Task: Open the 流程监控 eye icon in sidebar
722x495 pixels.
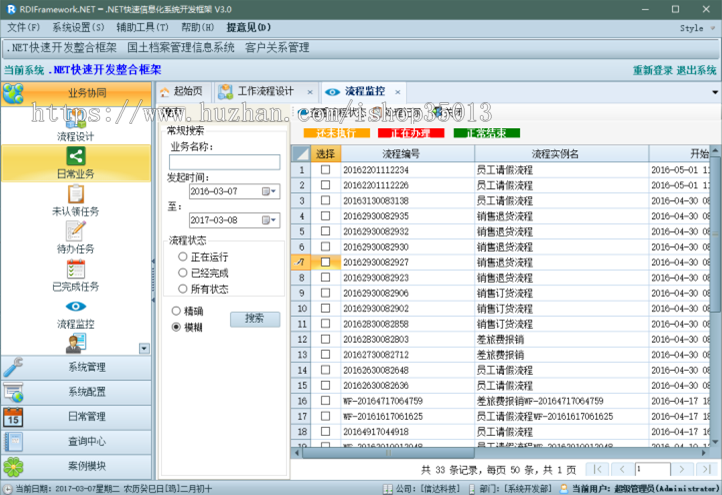Action: coord(76,306)
